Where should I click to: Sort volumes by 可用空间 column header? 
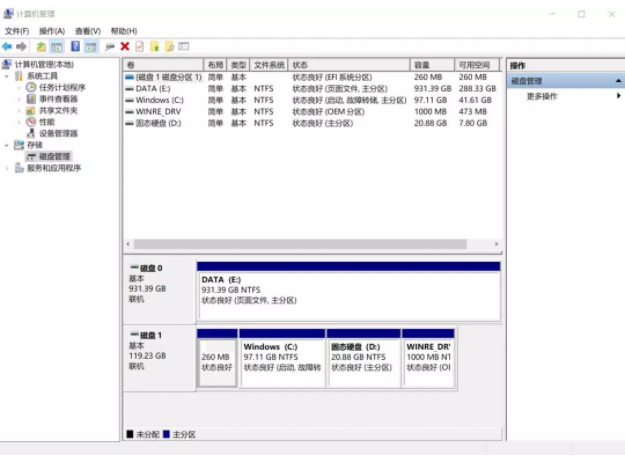(476, 64)
